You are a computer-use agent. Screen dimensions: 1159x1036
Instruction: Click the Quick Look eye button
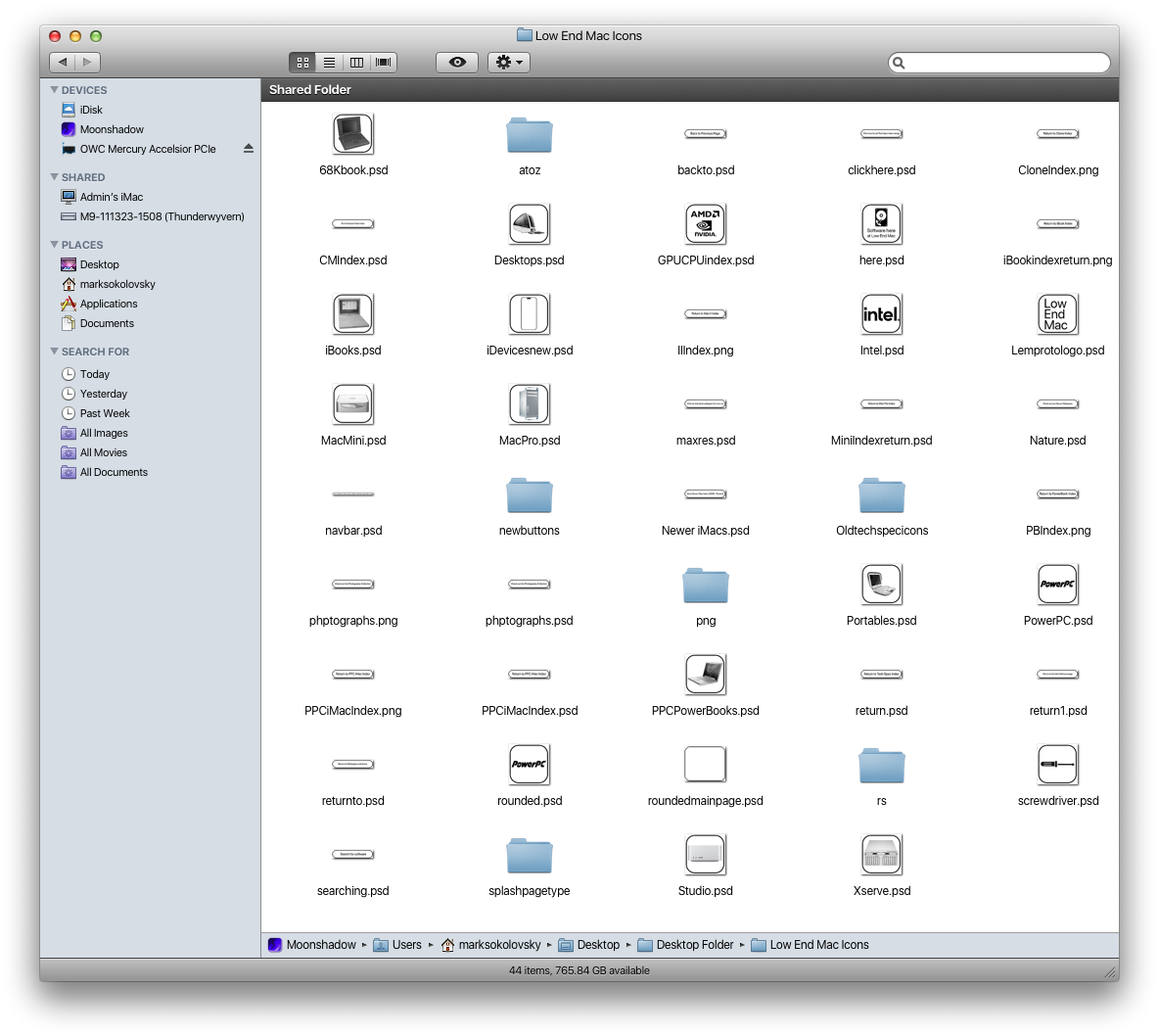point(457,63)
